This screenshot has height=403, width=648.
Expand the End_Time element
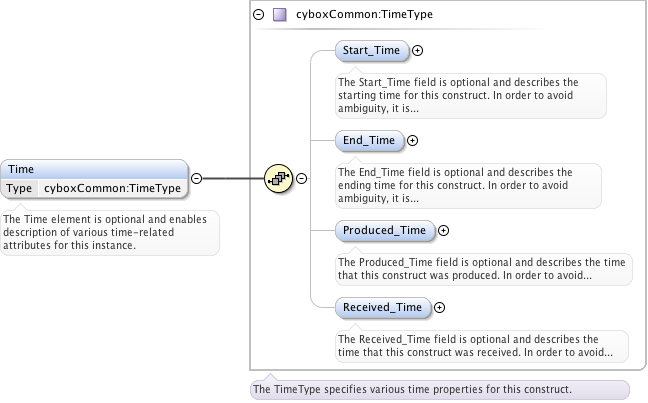pos(412,140)
